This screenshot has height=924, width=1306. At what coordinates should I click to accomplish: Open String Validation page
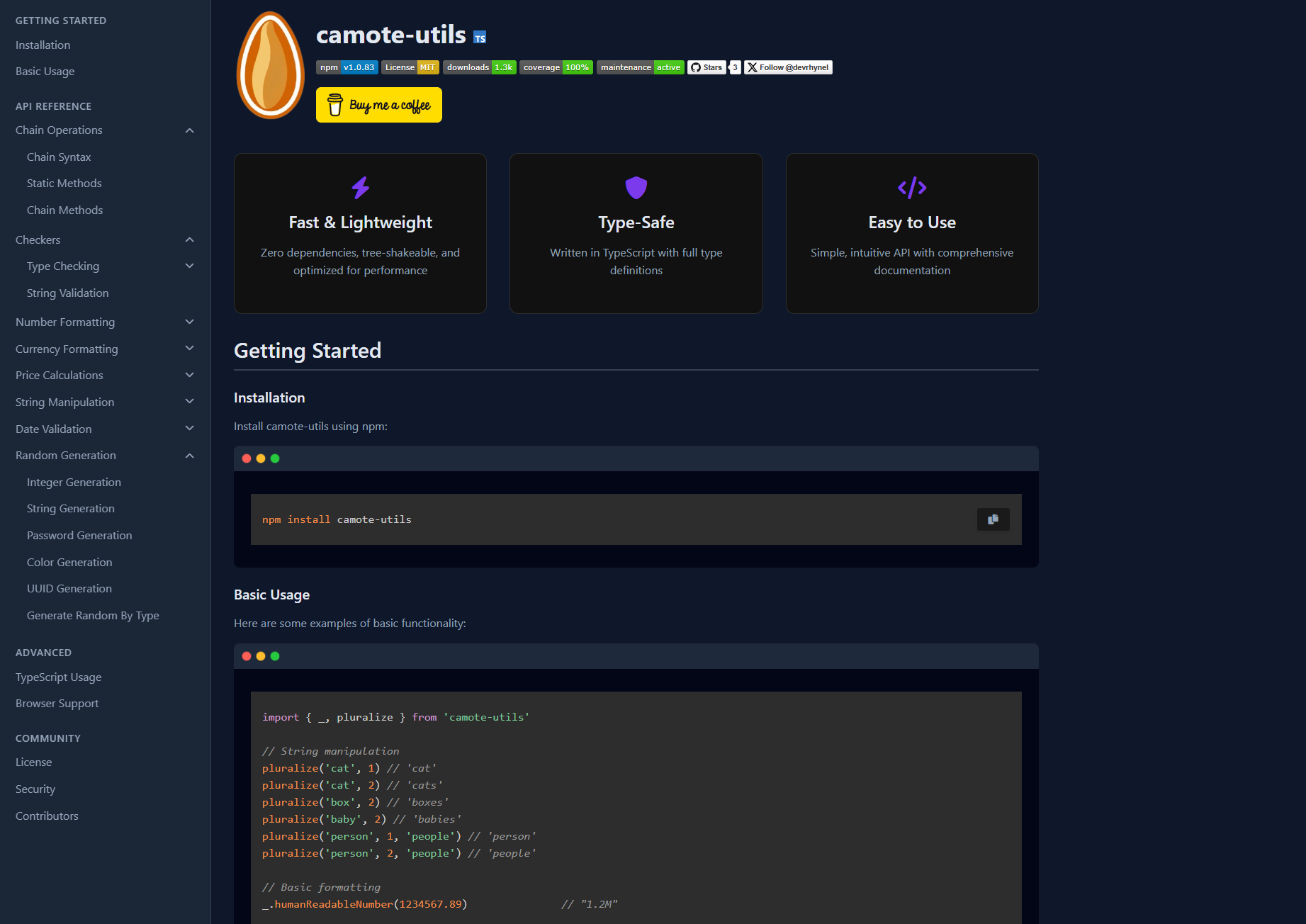(x=68, y=293)
